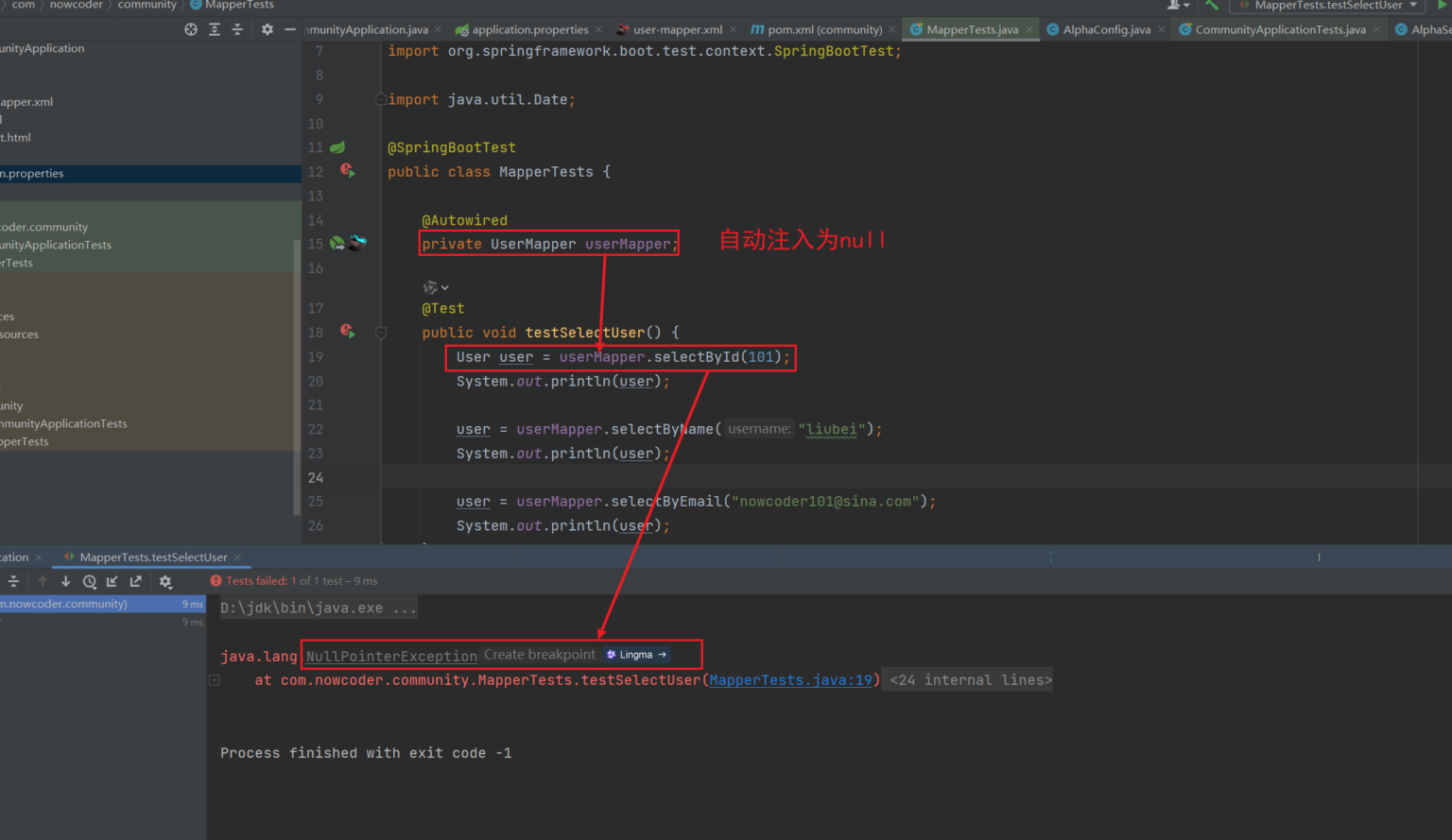The height and width of the screenshot is (840, 1452).
Task: Collapse all in the Project panel toolbar
Action: click(237, 29)
